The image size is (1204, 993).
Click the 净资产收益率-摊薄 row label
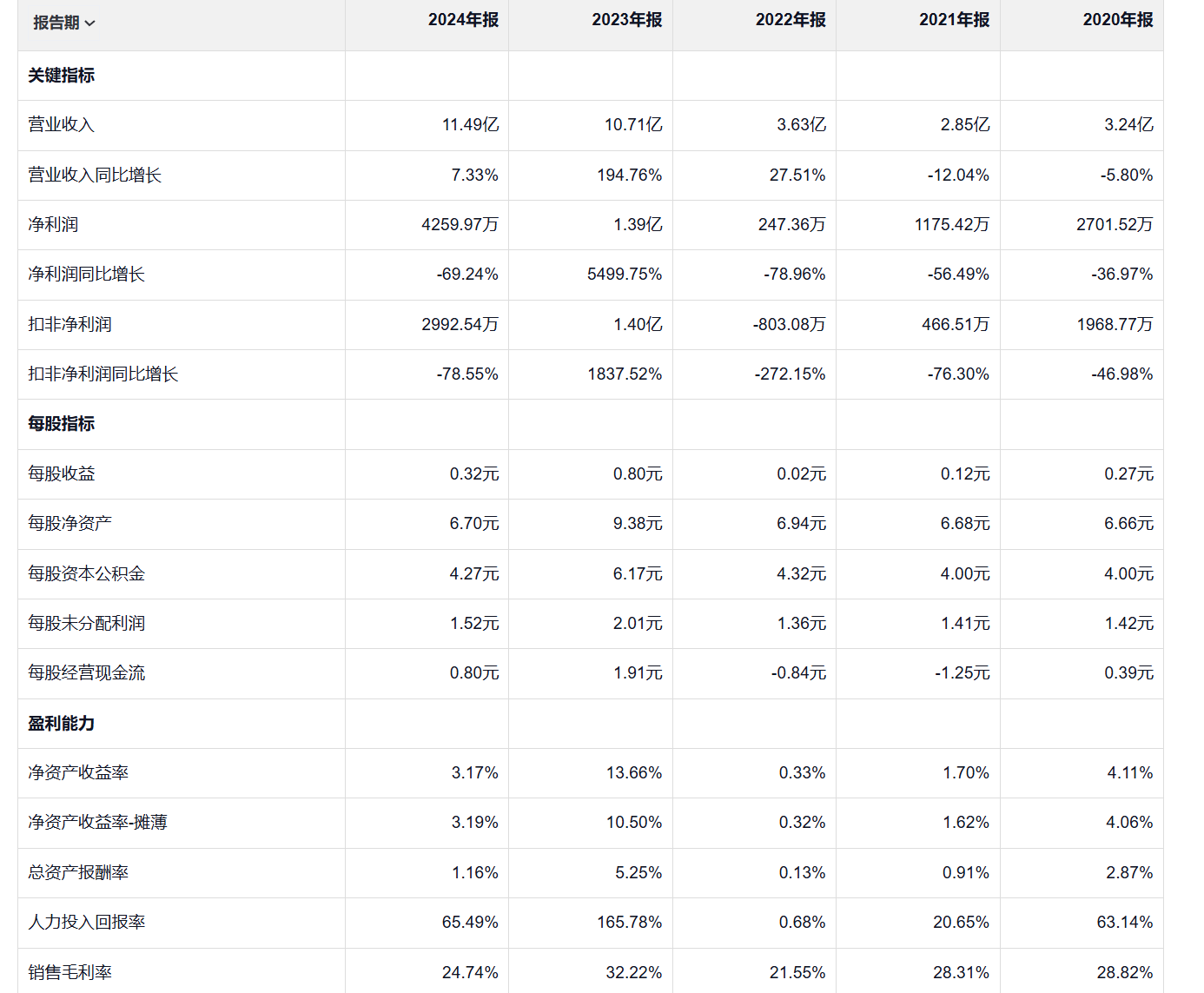click(x=97, y=823)
